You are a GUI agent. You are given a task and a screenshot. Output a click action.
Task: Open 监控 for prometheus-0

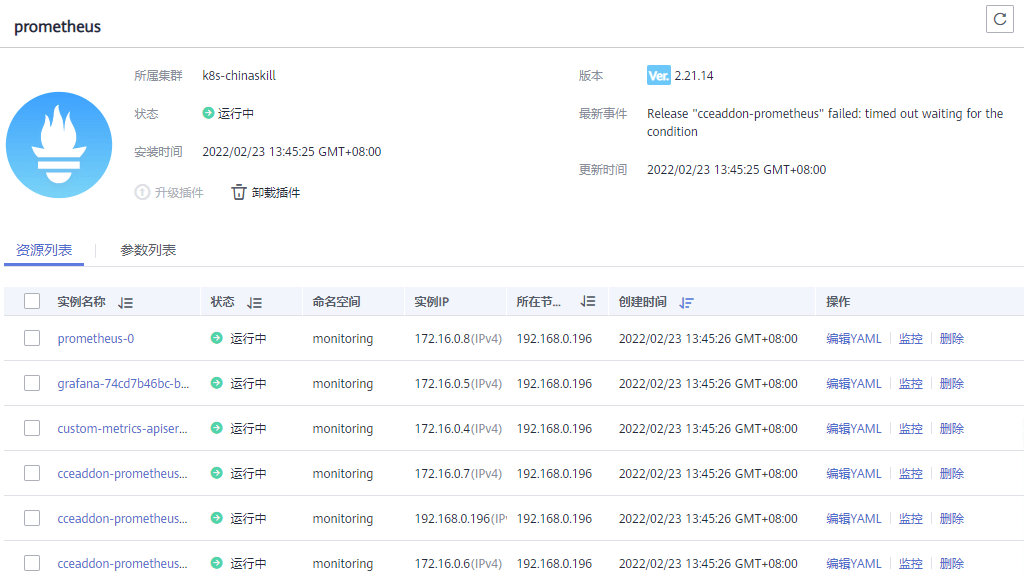(x=910, y=339)
